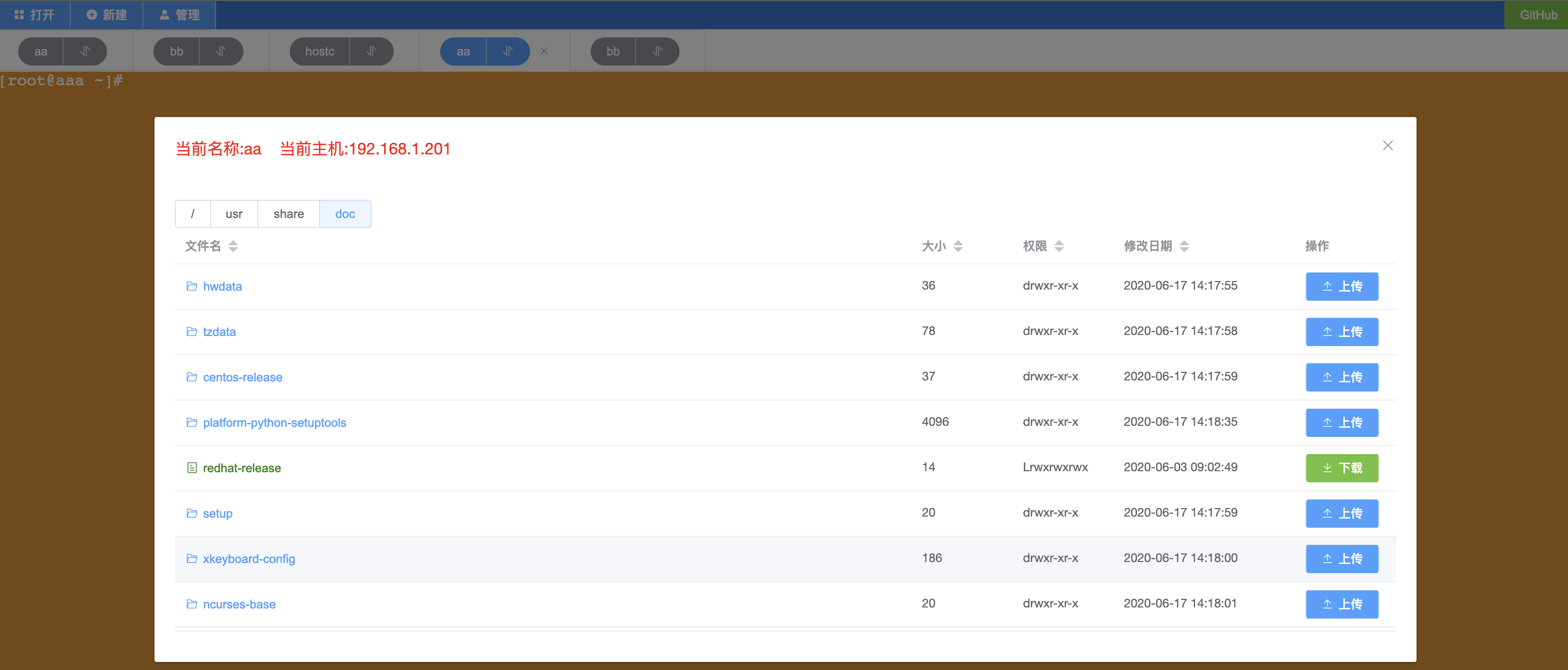Close the file manager dialog
This screenshot has height=670, width=1568.
point(1387,145)
